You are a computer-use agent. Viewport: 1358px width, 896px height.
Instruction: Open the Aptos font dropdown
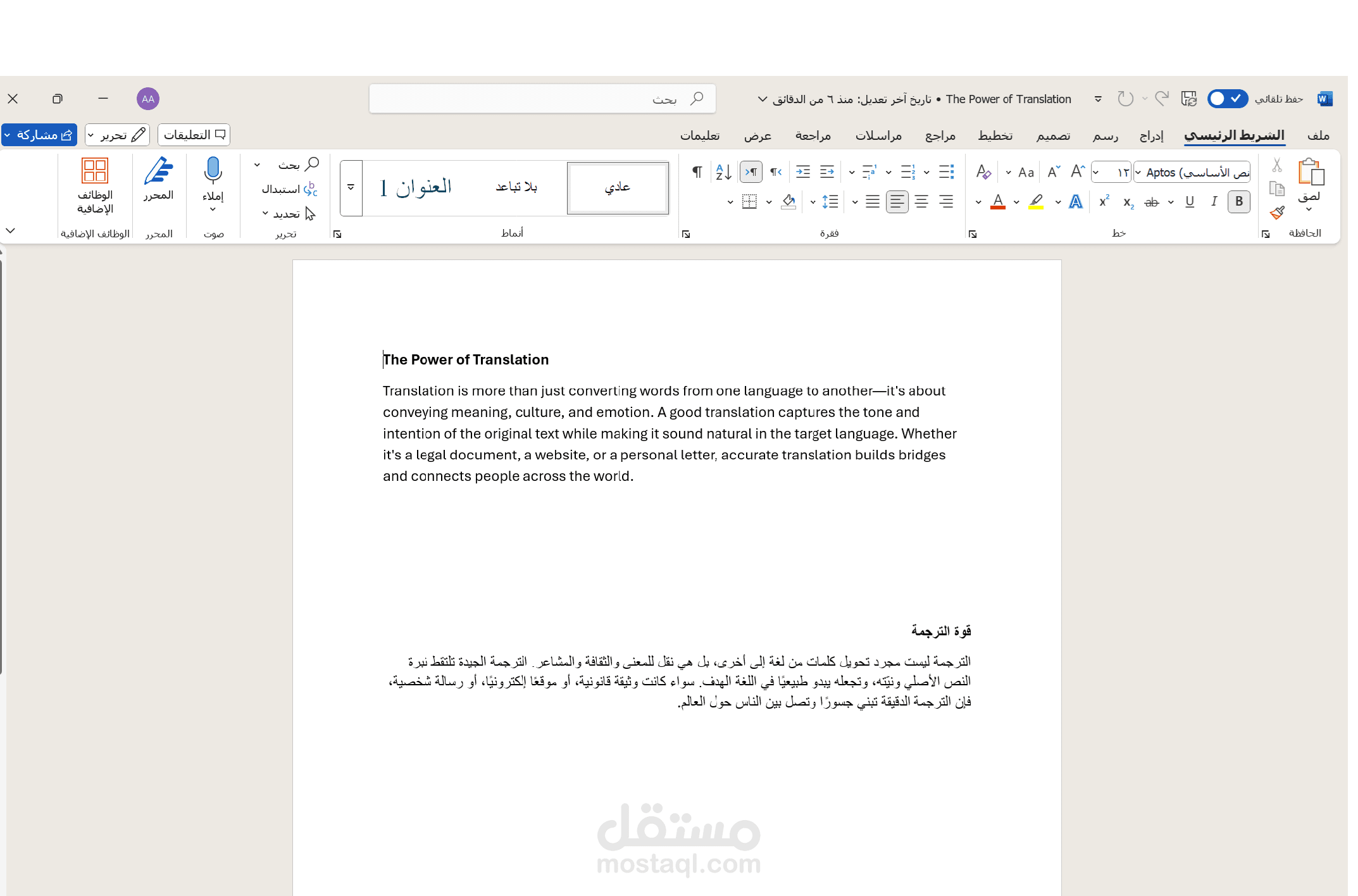[x=1192, y=171]
